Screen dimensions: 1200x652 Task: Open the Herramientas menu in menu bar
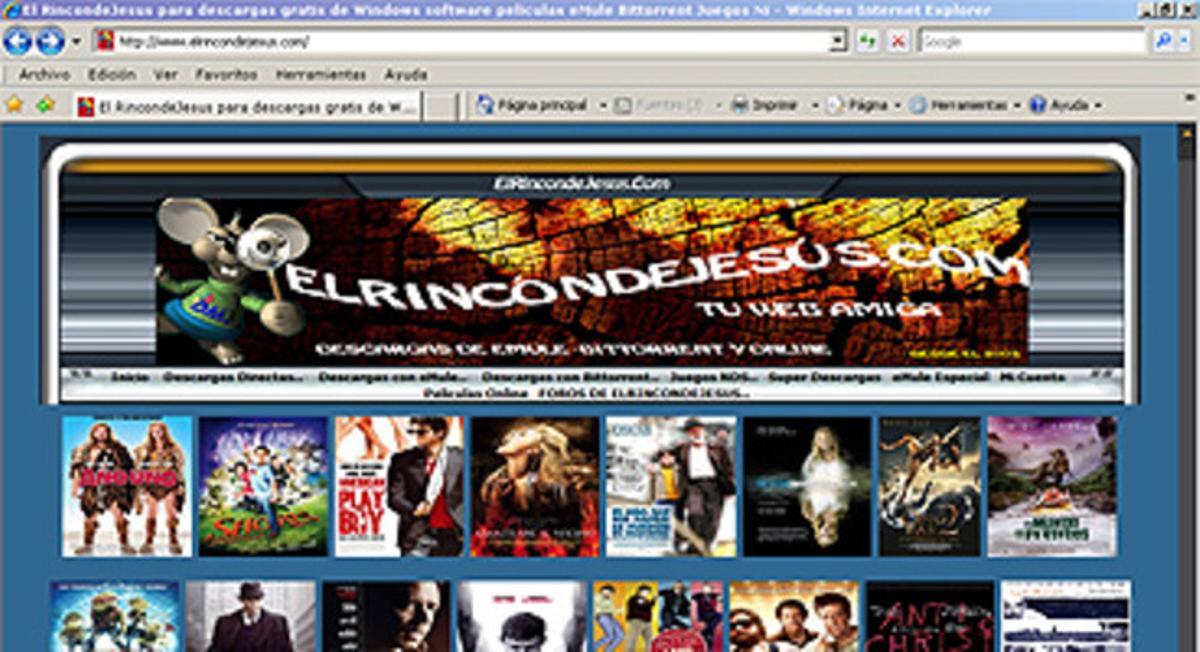point(320,75)
